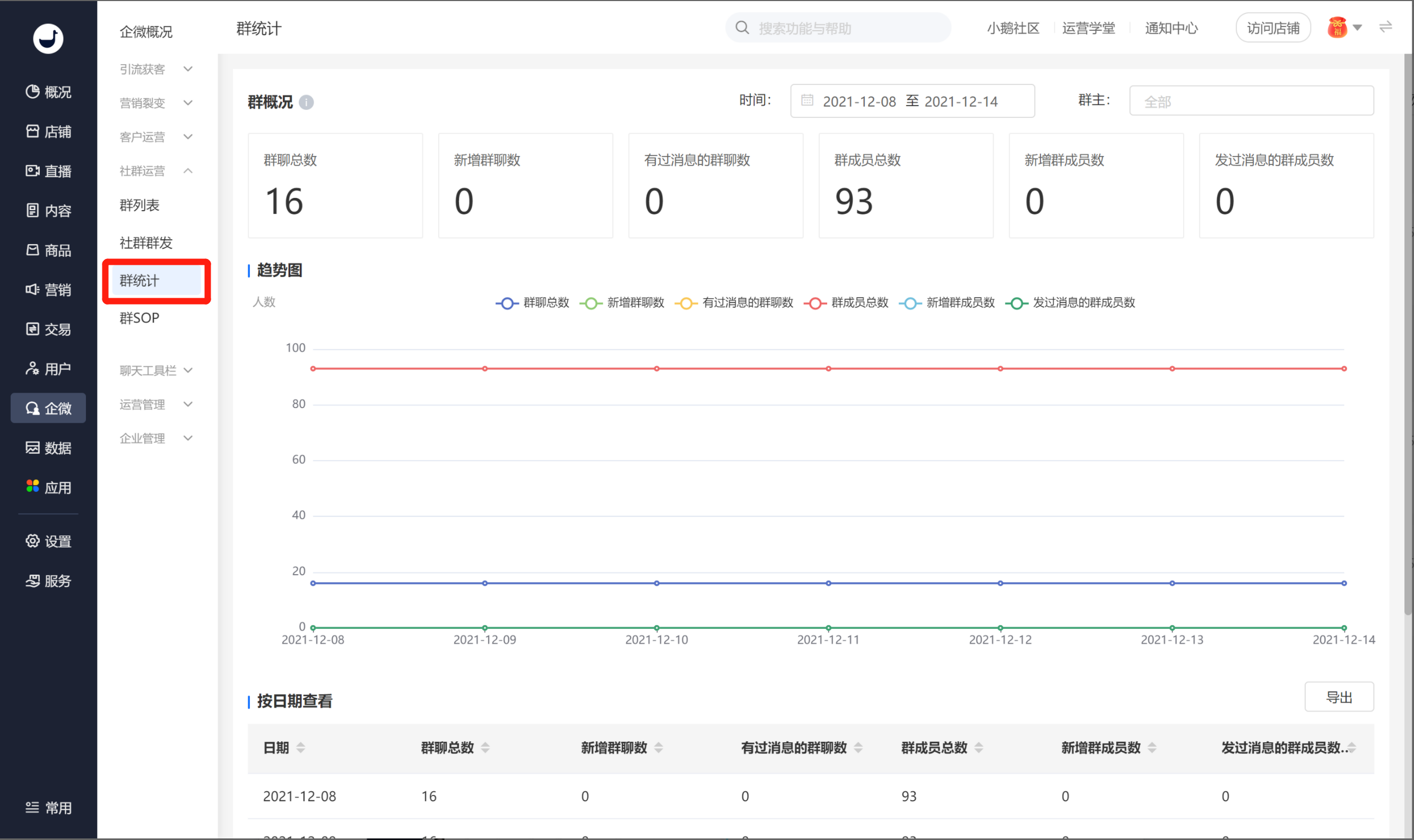Open the 营销 marketing section
The image size is (1414, 840).
(x=48, y=290)
